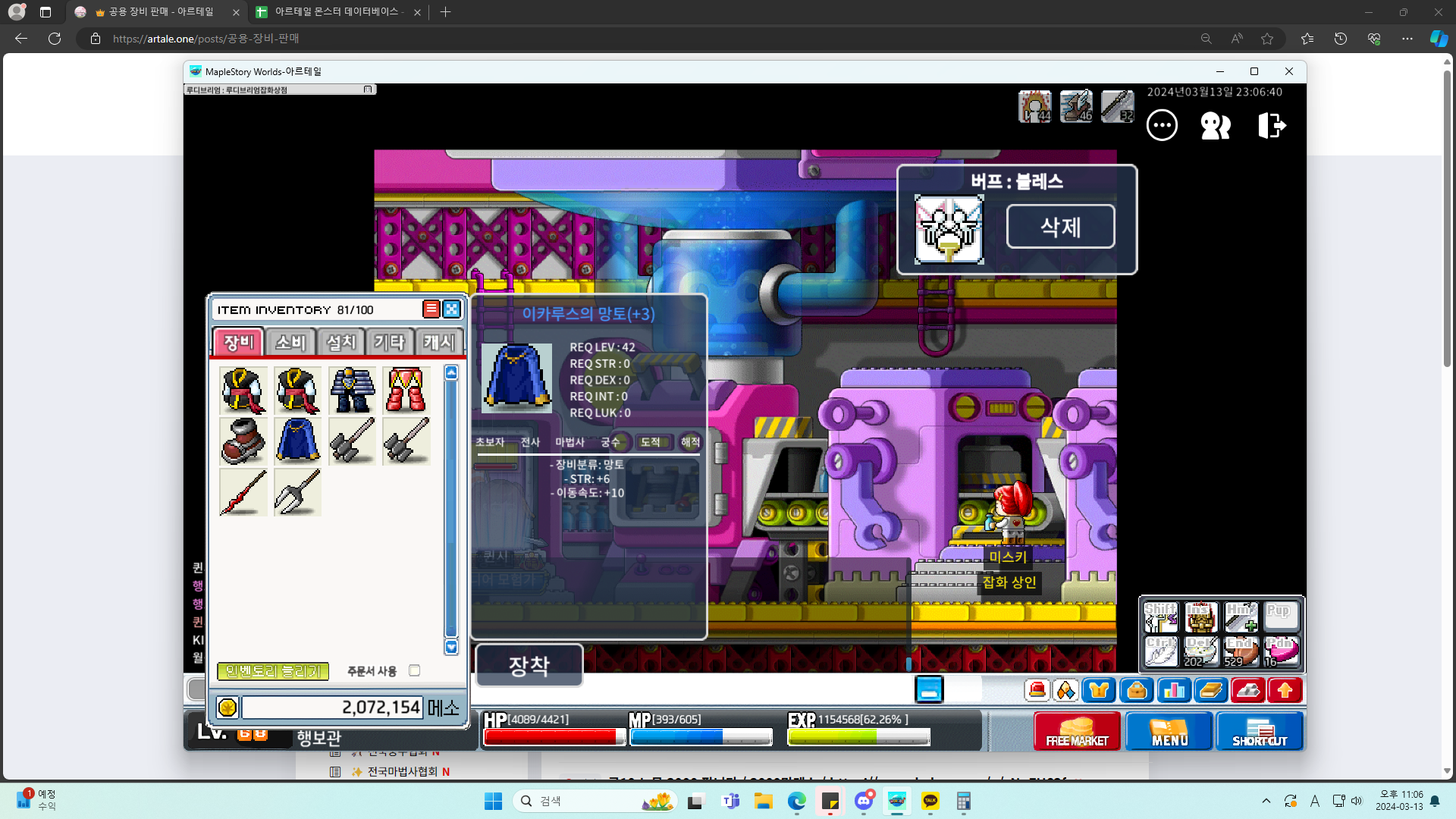
Task: Open Windows Start menu
Action: click(493, 801)
